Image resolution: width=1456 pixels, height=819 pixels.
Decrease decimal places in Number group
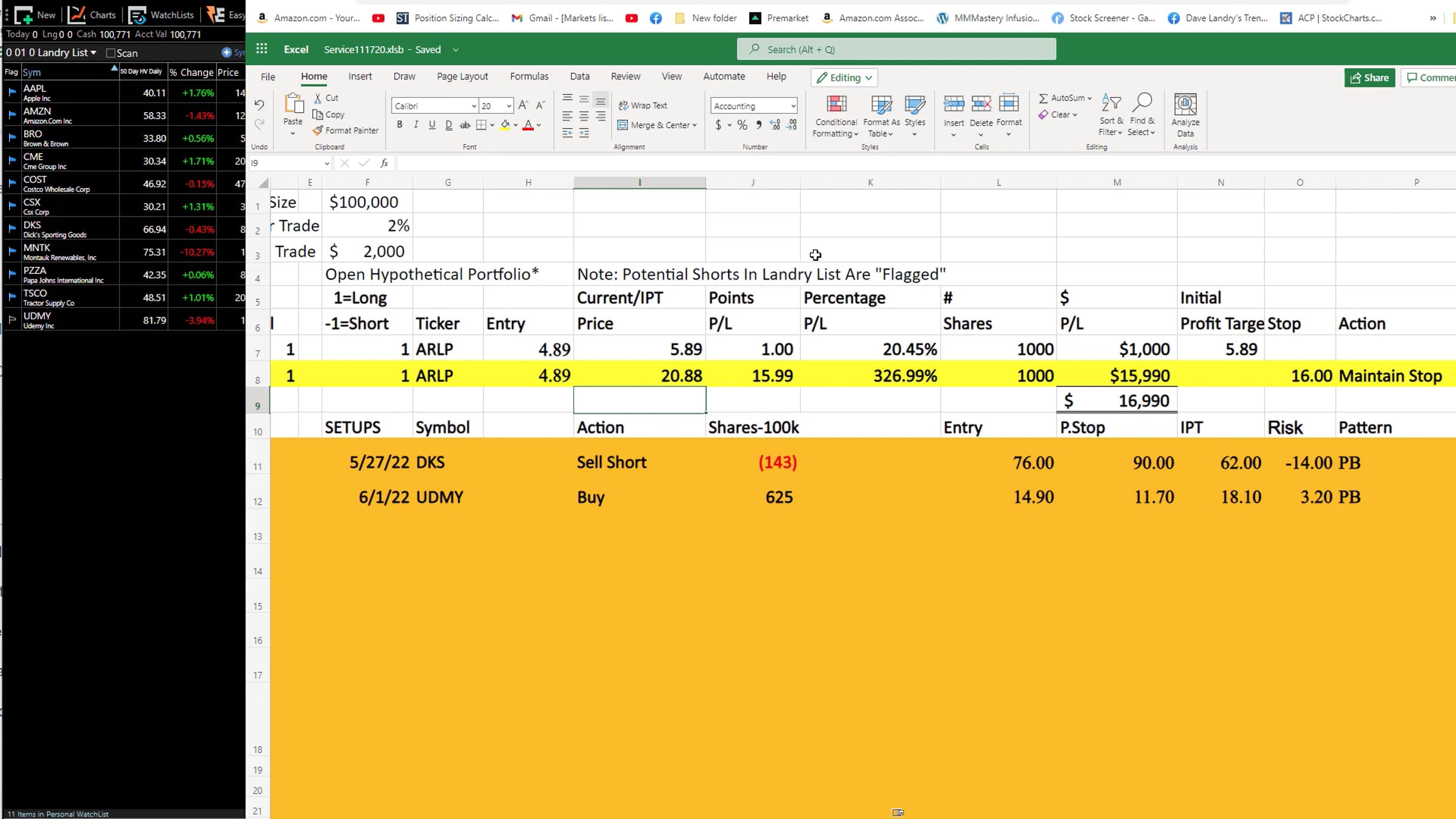792,125
